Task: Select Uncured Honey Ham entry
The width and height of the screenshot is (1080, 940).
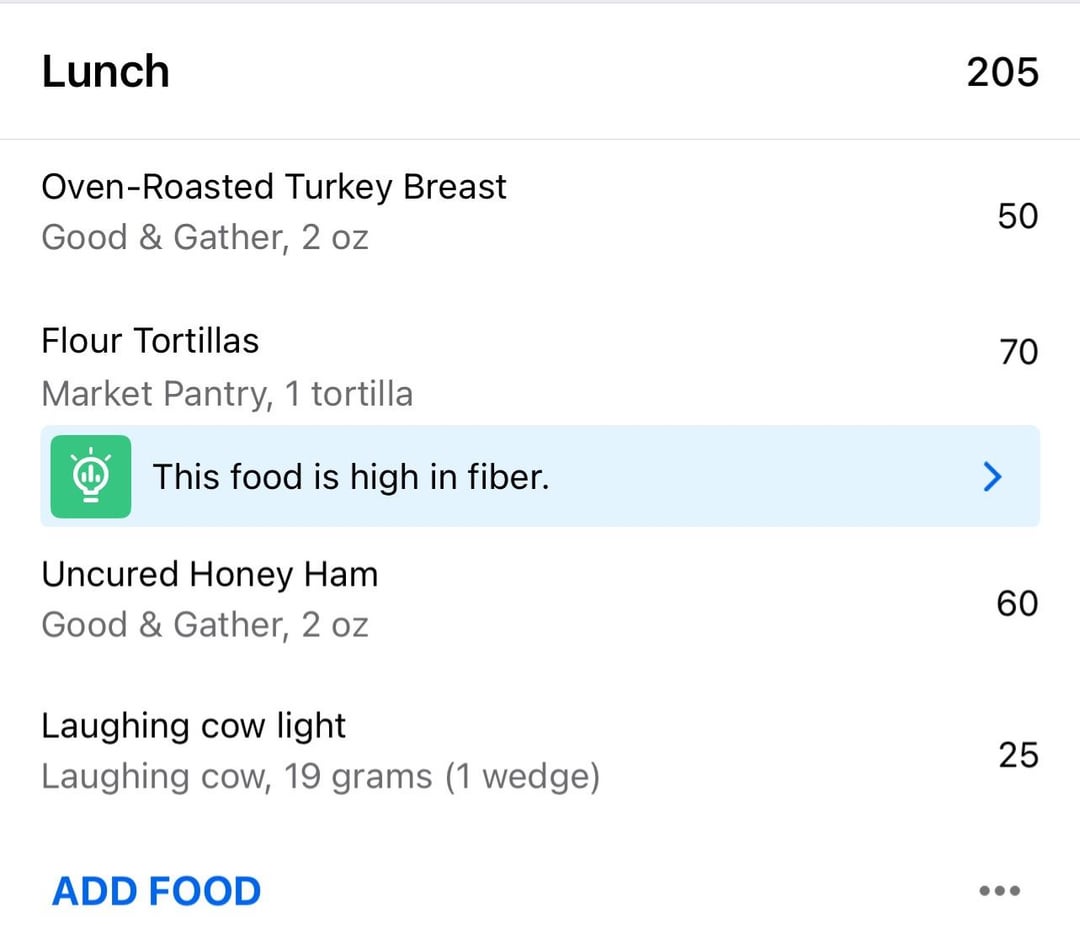Action: click(540, 600)
